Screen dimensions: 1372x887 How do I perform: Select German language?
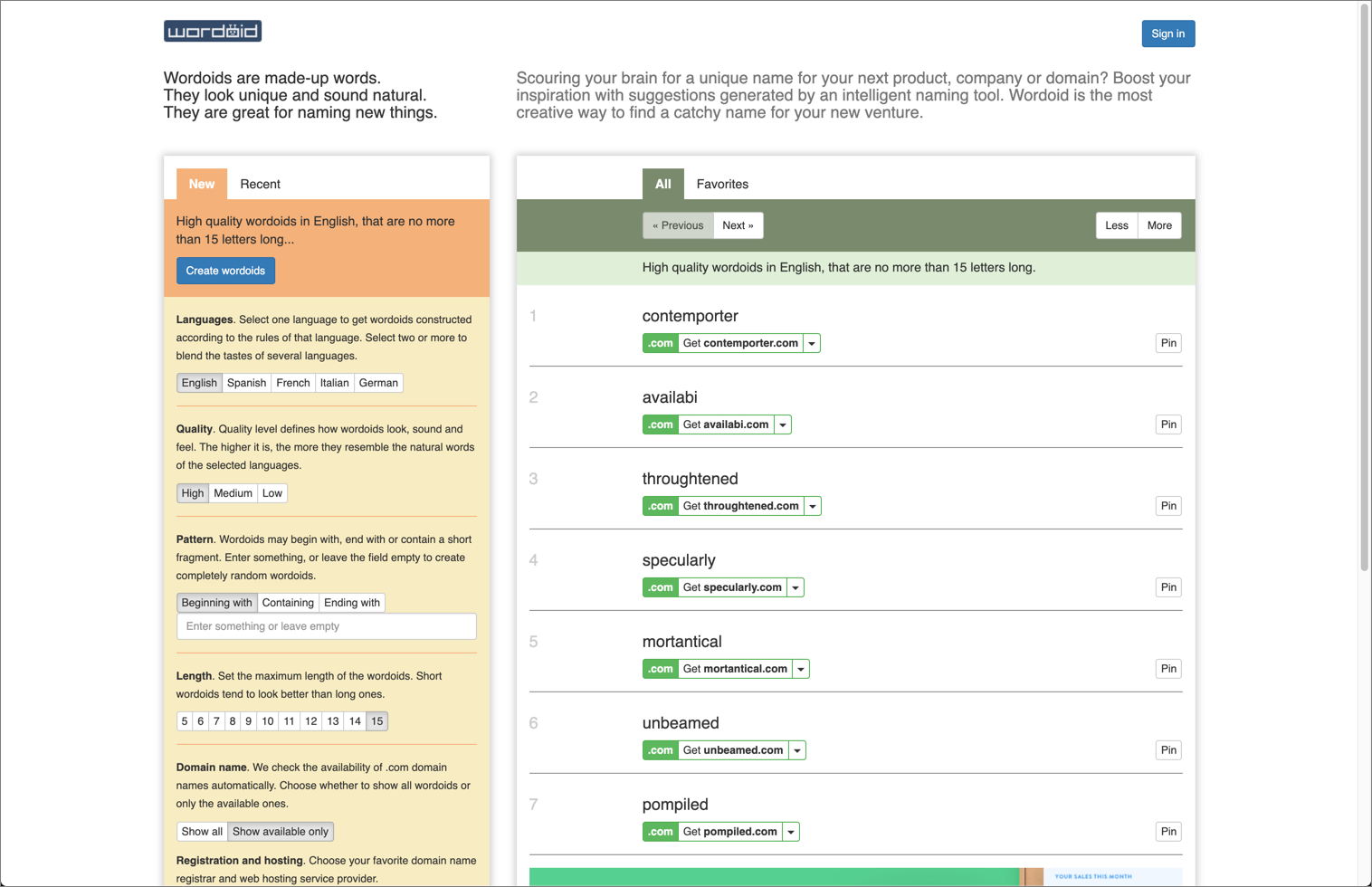378,383
